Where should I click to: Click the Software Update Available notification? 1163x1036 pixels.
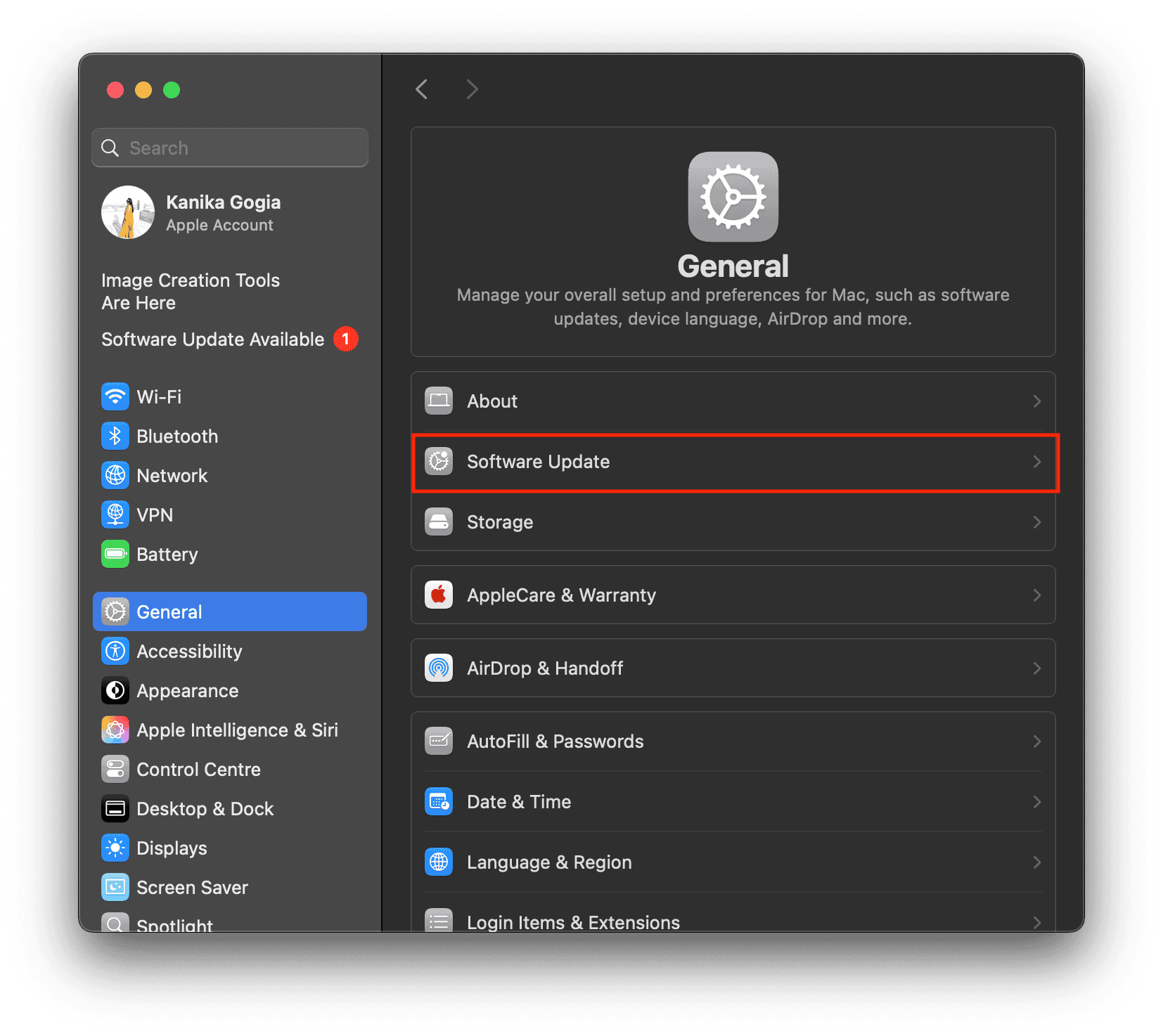(x=212, y=339)
